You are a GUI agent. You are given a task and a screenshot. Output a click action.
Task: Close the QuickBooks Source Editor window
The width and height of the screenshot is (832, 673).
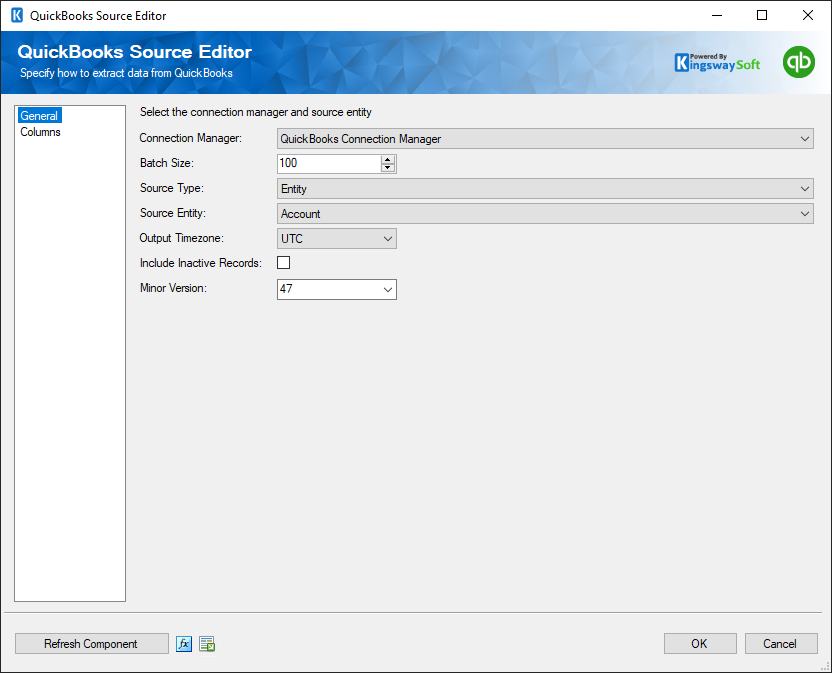click(x=808, y=15)
